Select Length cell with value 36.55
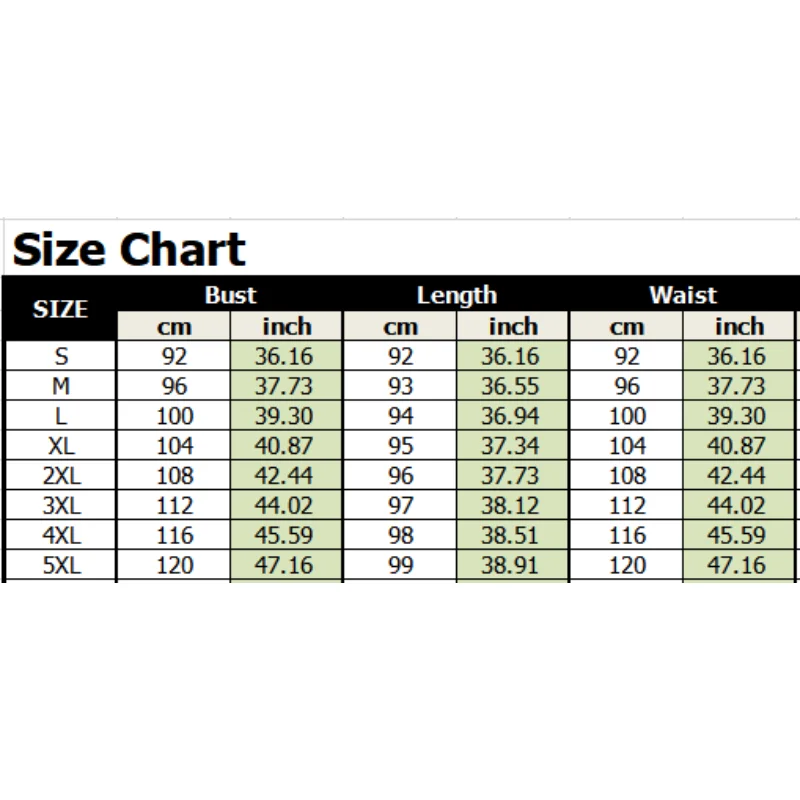The height and width of the screenshot is (800, 800). pos(513,386)
